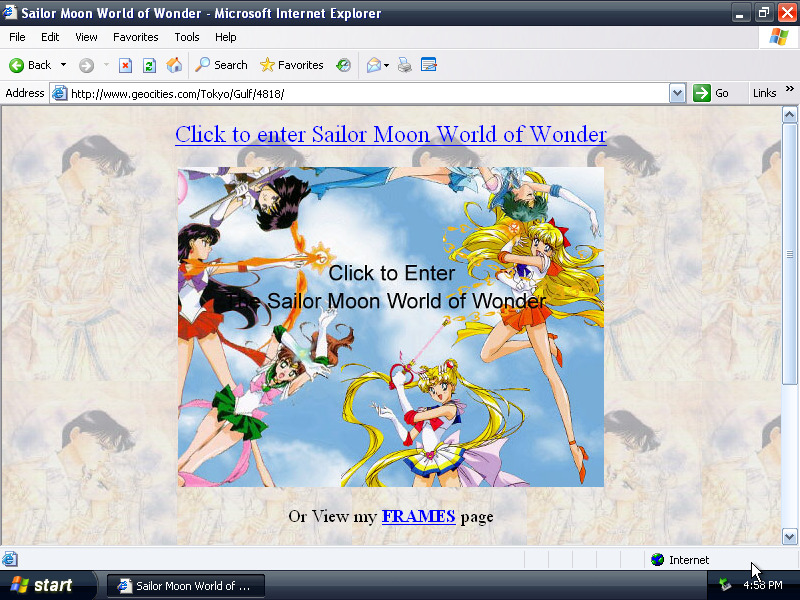Print the page with the printer icon

pos(405,65)
